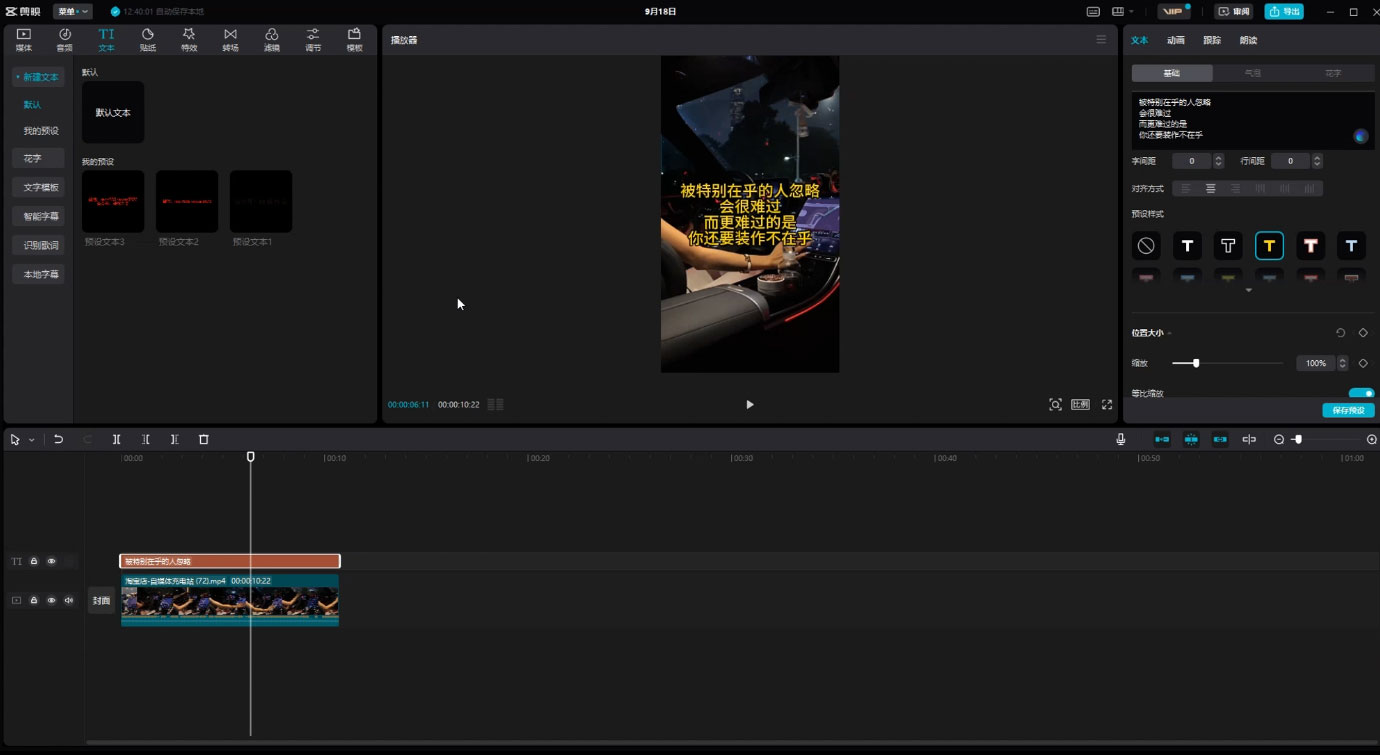Click the undo arrow in timeline toolbar
Screen dimensions: 1380x755
tap(58, 439)
